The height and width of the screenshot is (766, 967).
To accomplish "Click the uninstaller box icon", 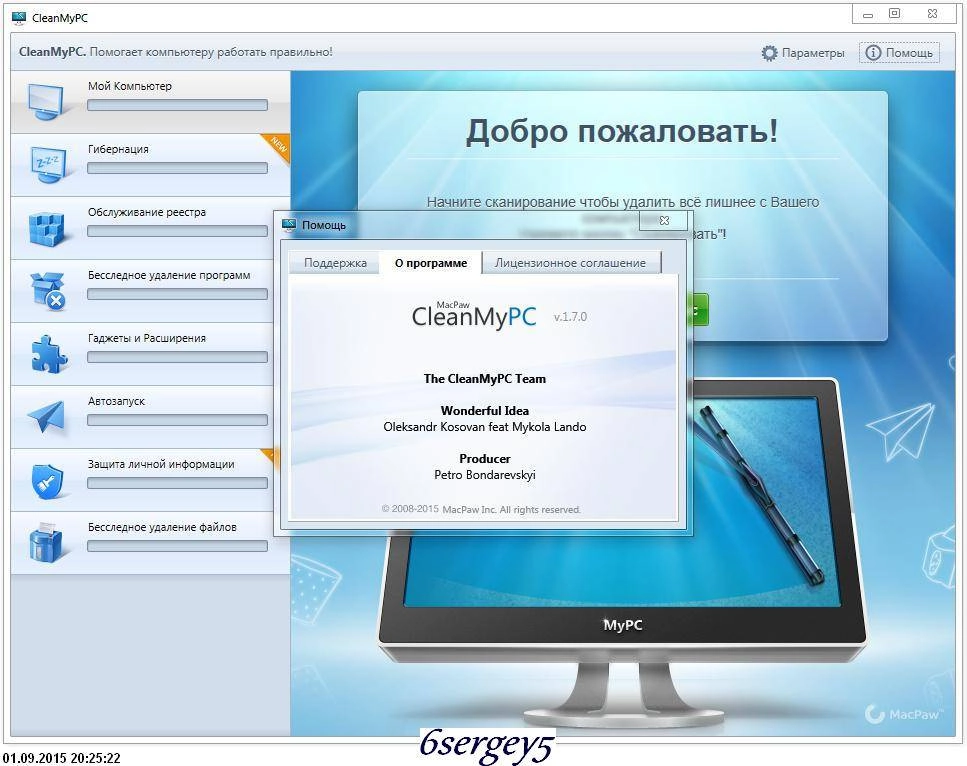I will tap(47, 290).
